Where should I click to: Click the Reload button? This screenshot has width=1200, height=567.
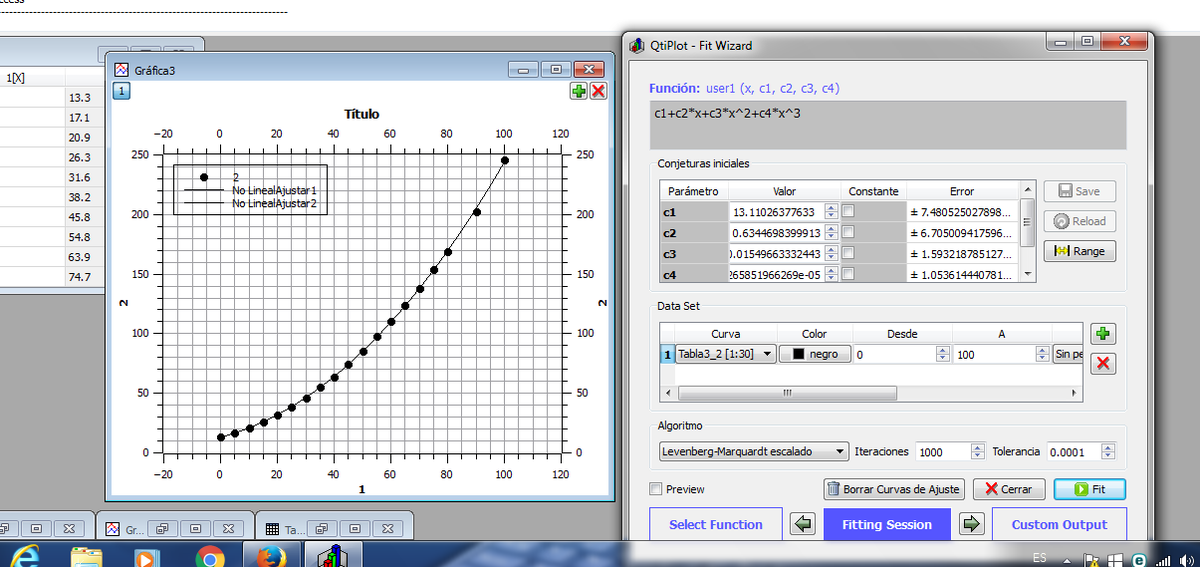pyautogui.click(x=1080, y=221)
